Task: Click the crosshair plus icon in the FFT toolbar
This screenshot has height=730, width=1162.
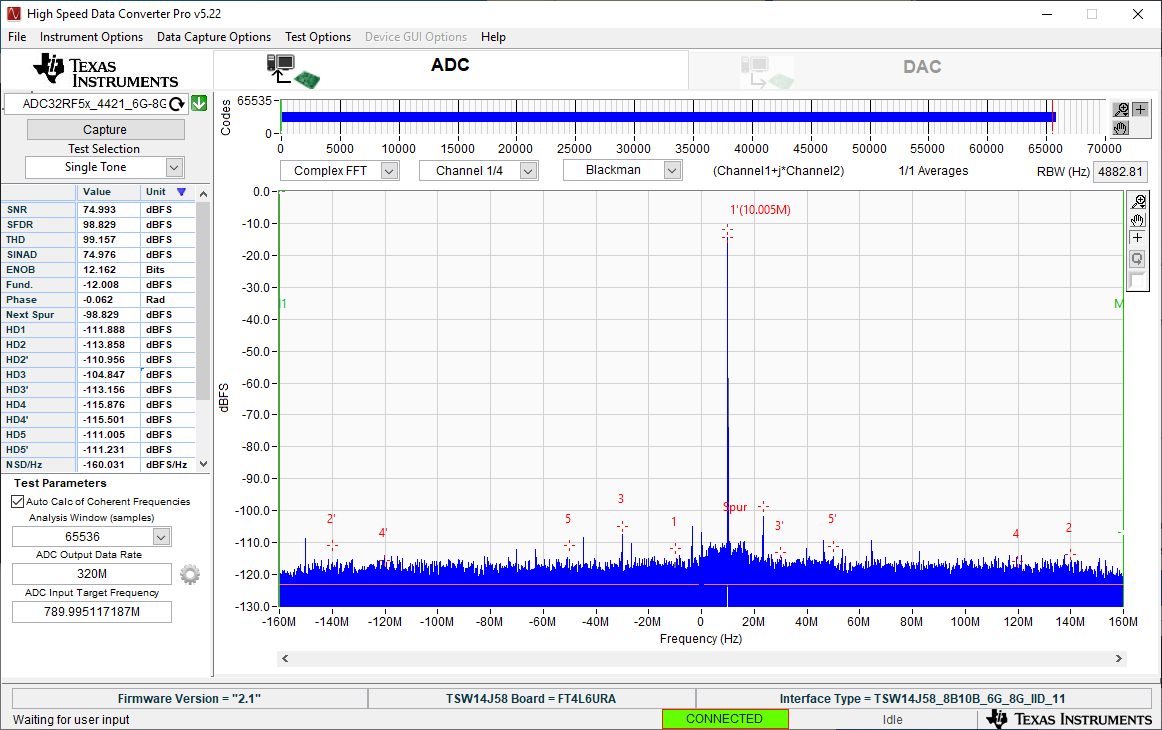Action: (x=1137, y=237)
